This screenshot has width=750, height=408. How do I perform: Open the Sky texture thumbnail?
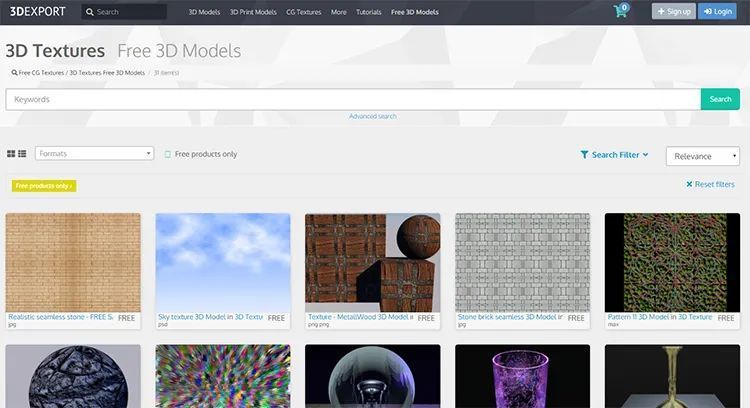point(223,263)
